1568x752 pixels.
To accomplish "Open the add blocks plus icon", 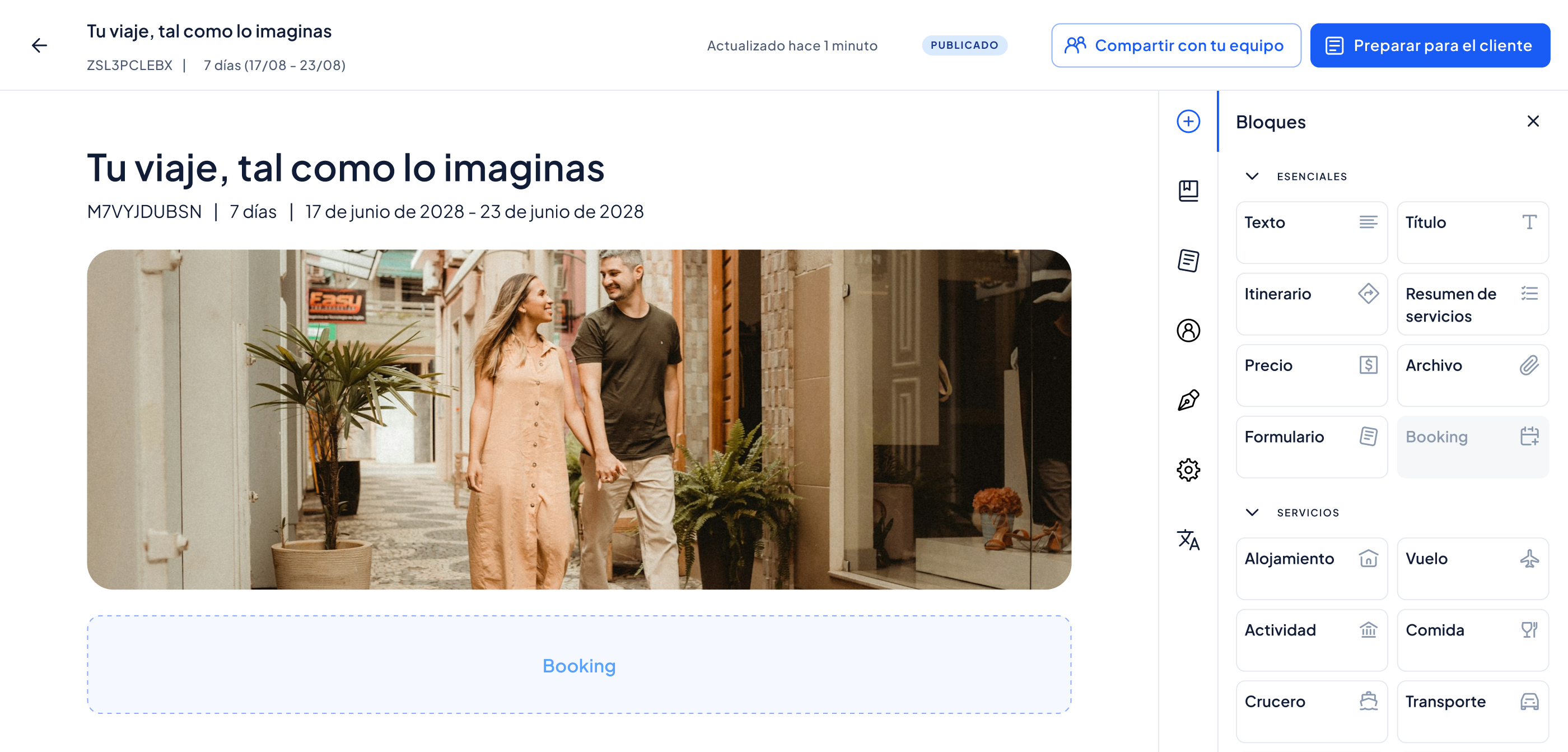I will pos(1188,121).
